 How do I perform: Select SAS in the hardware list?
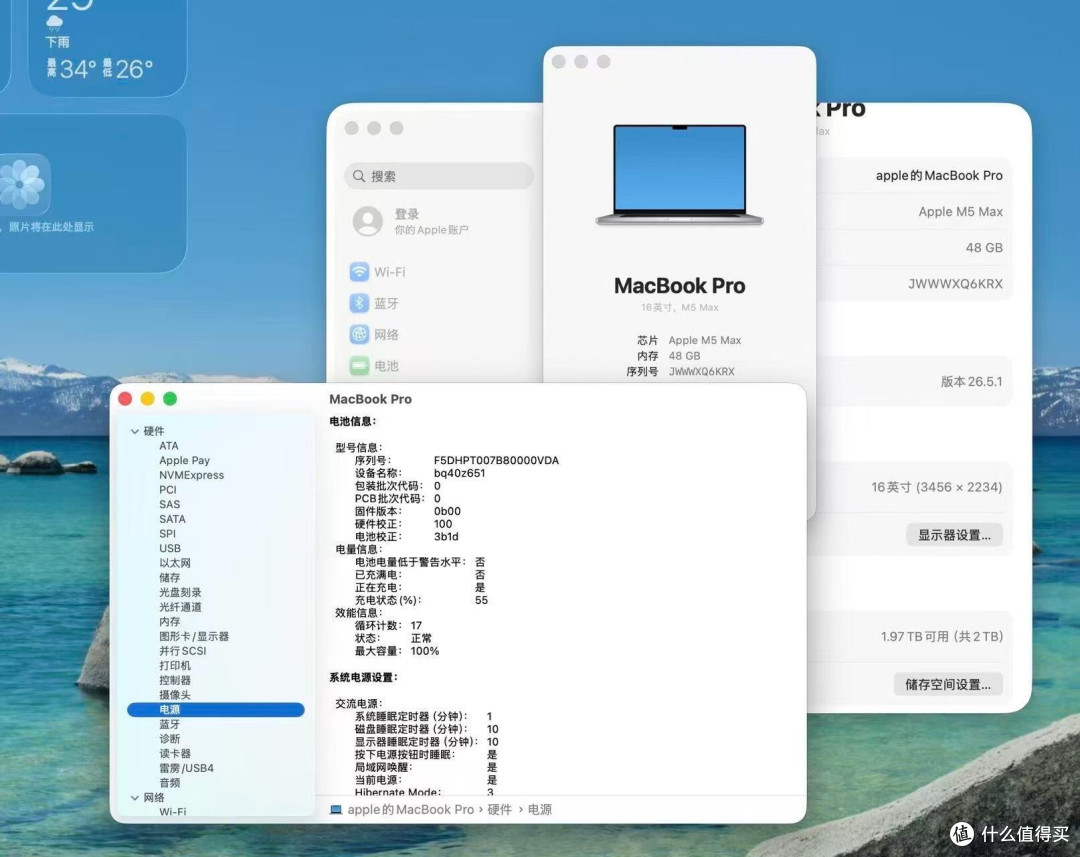(x=169, y=504)
